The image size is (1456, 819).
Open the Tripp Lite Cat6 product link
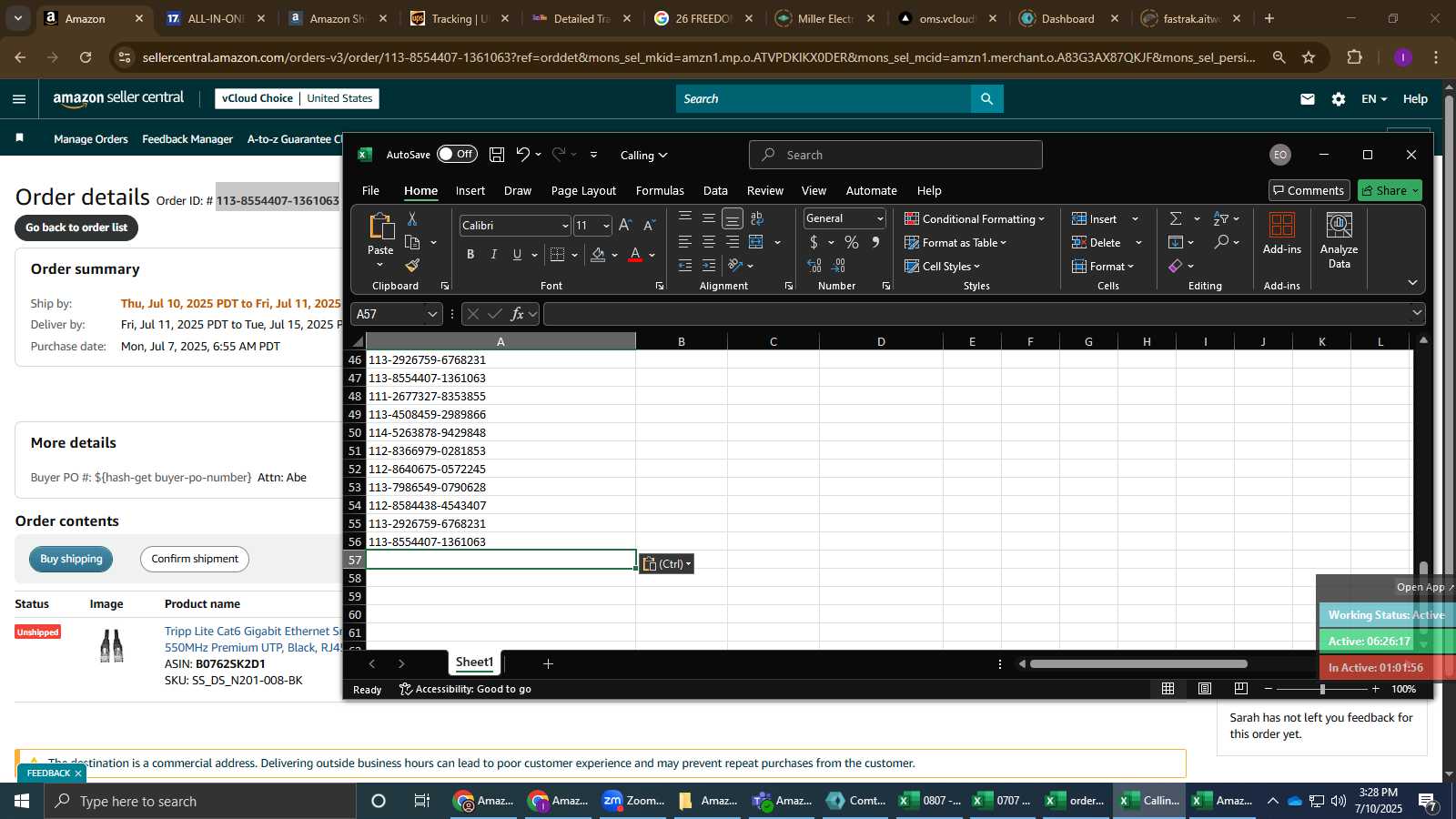[253, 639]
